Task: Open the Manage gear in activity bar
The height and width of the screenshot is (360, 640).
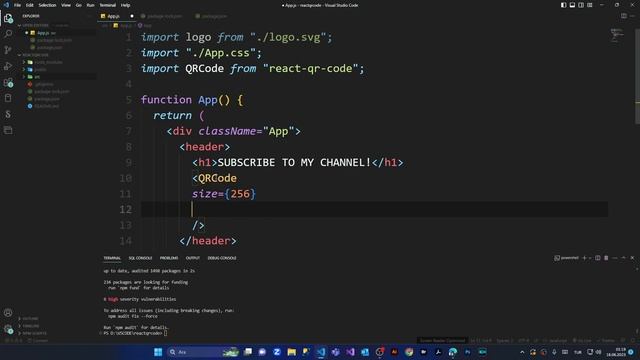Action: point(8,329)
